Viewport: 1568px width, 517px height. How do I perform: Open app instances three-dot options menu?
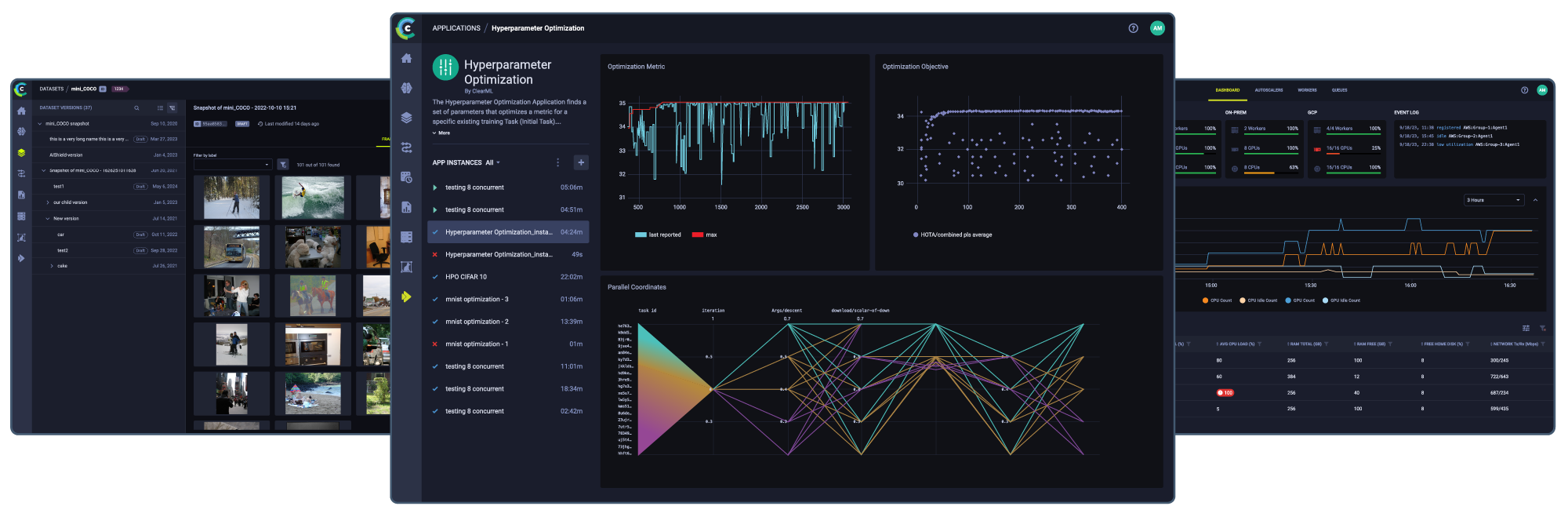(557, 162)
